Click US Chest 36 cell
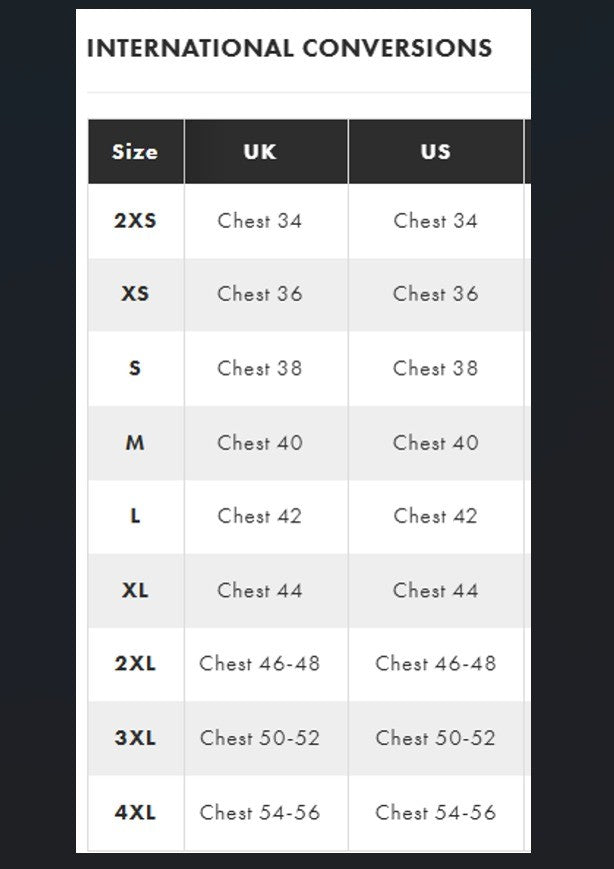This screenshot has height=869, width=614. pyautogui.click(x=436, y=294)
